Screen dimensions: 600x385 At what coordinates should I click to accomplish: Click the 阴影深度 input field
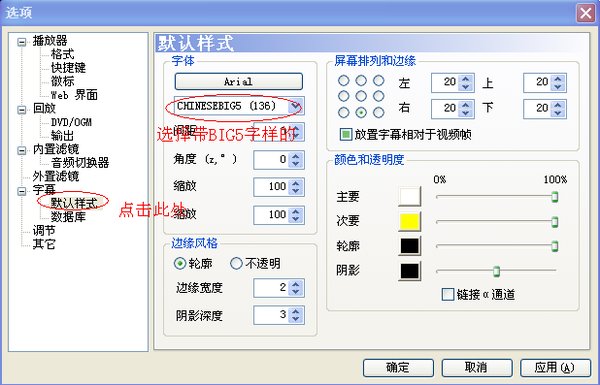(x=271, y=315)
